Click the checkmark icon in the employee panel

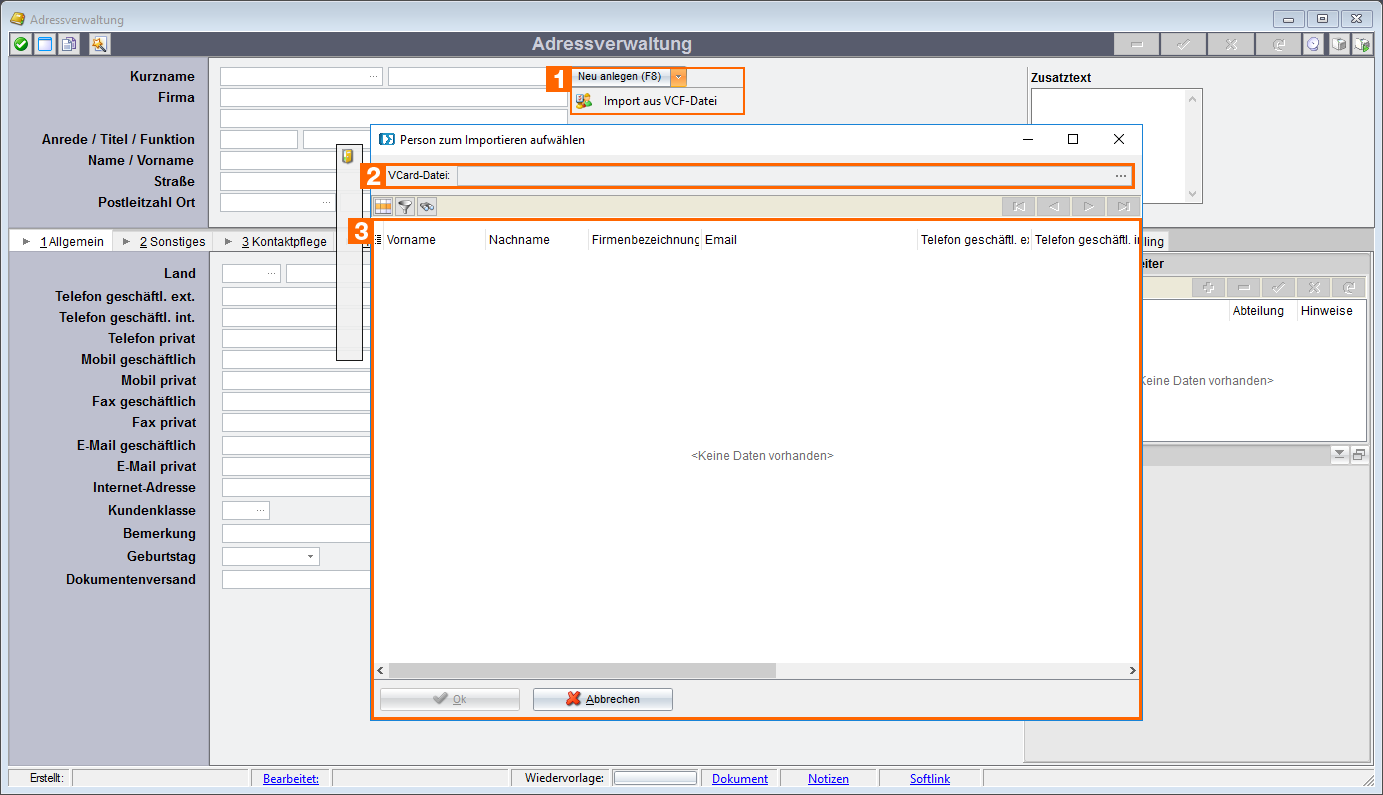(1279, 287)
